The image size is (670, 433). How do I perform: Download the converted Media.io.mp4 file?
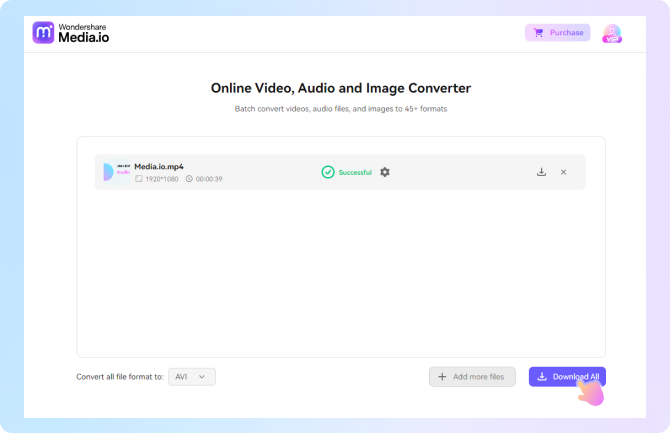tap(541, 172)
